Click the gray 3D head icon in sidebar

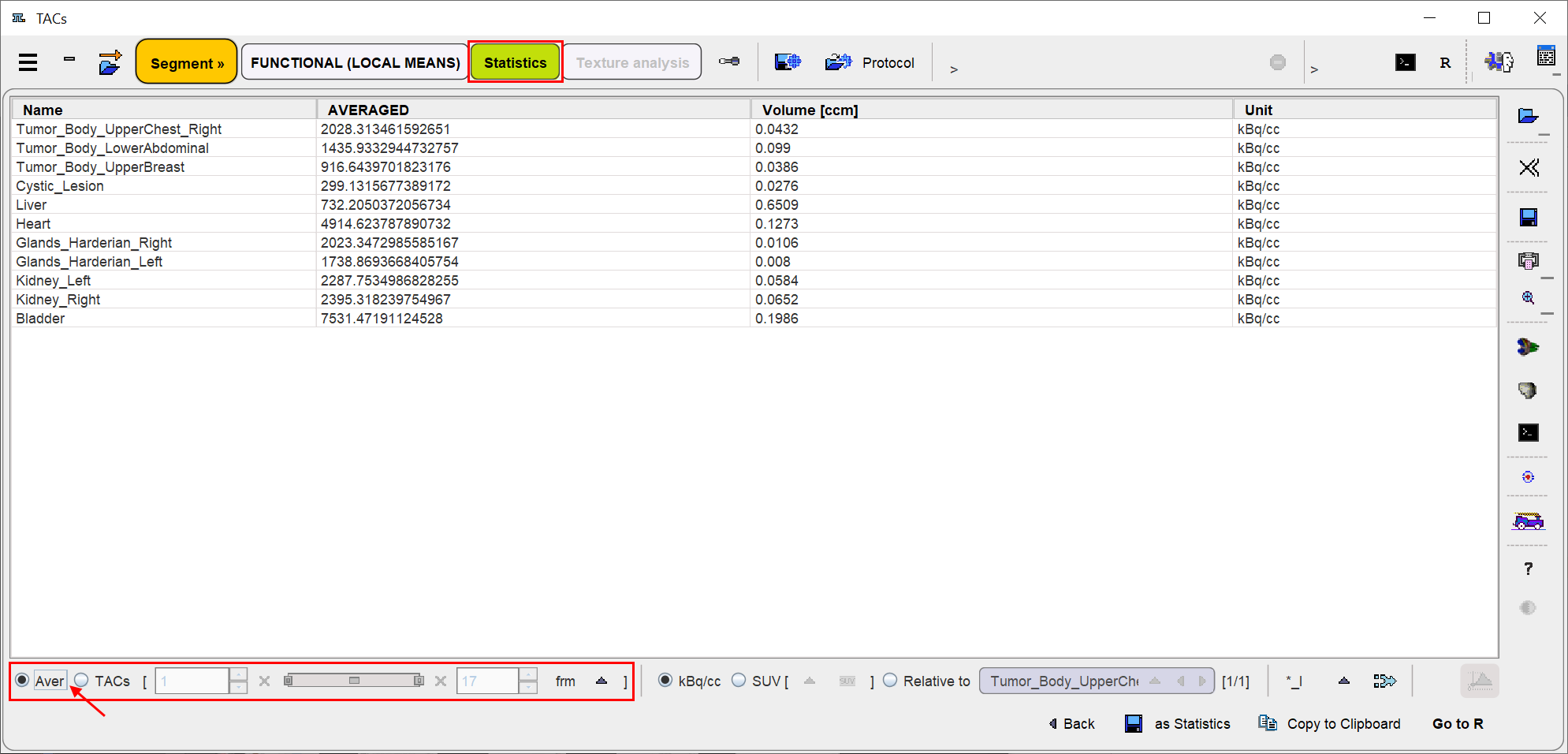(1528, 390)
